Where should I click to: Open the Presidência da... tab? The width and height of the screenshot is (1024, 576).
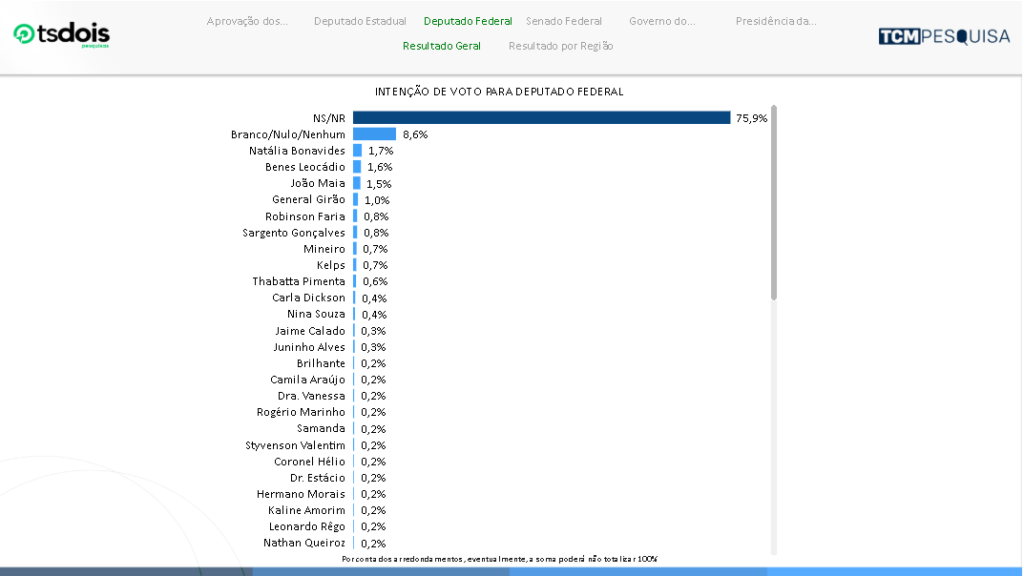776,21
